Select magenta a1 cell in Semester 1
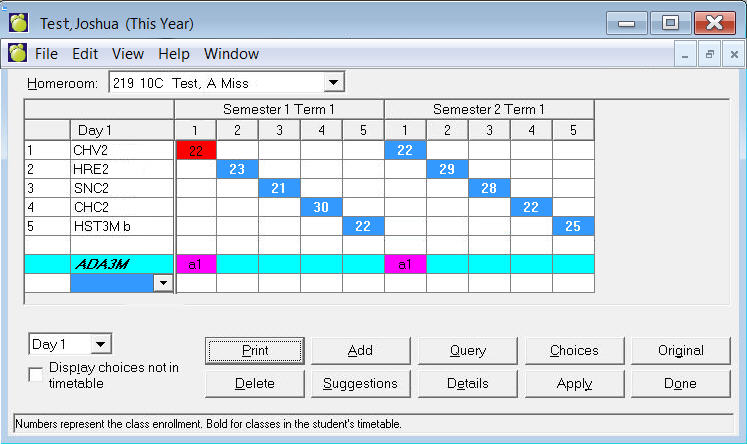The width and height of the screenshot is (747, 444). (195, 264)
